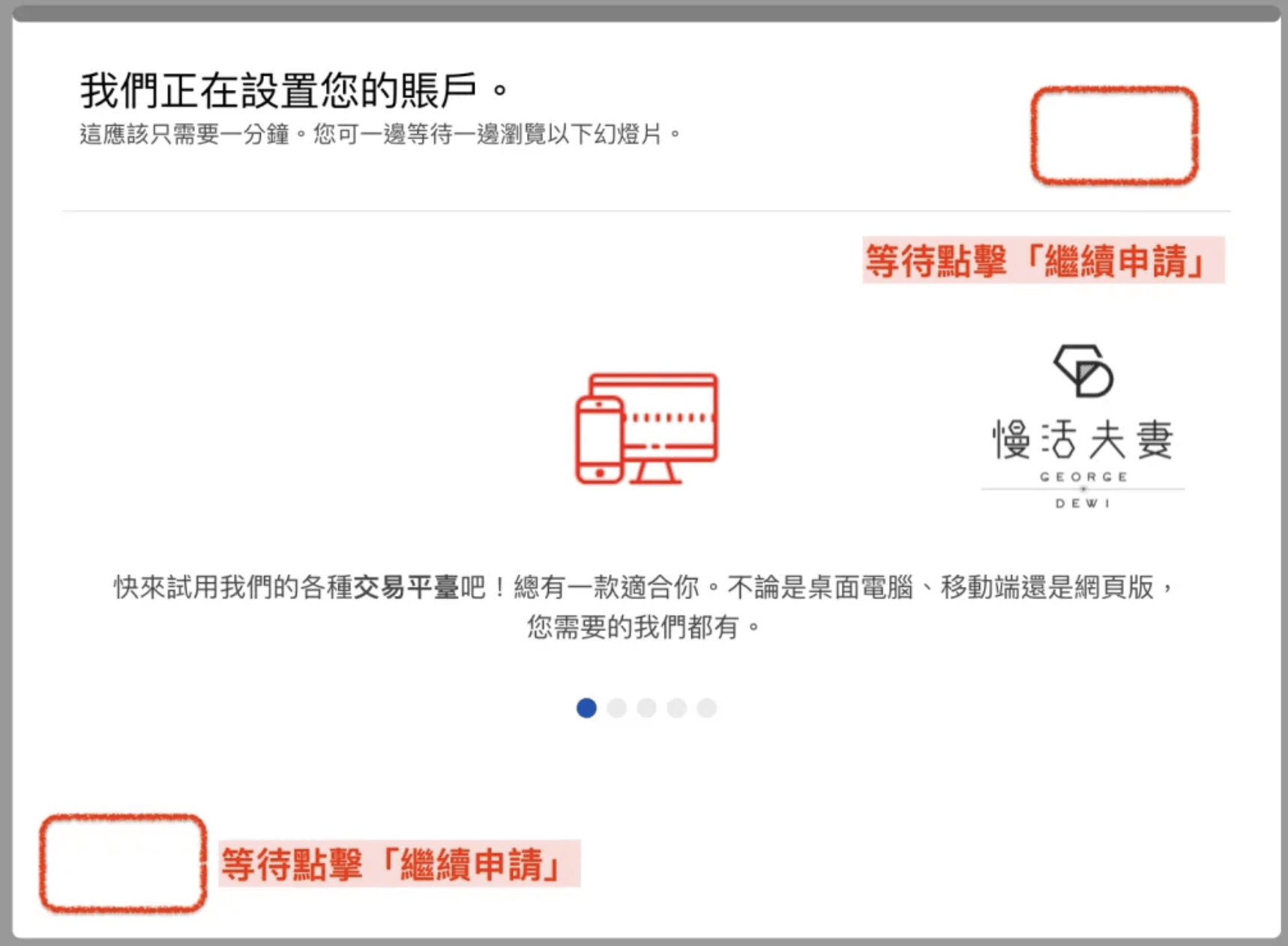Click the geometric diamond logo icon
Image resolution: width=1288 pixels, height=946 pixels.
tap(1083, 370)
